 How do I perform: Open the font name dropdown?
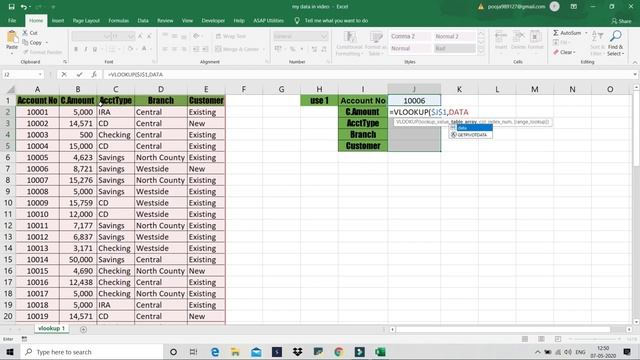pyautogui.click(x=107, y=36)
